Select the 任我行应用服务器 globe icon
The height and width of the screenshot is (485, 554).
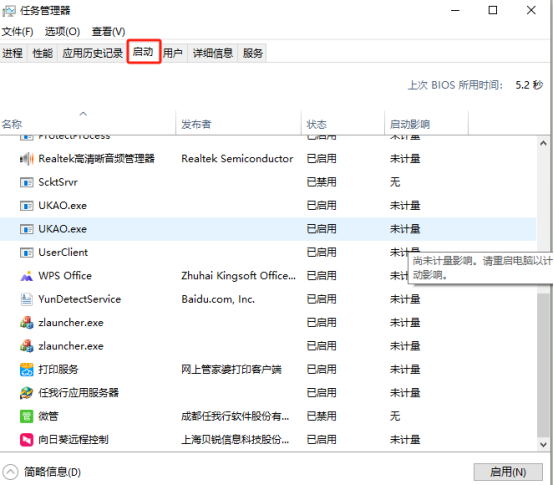coord(26,393)
